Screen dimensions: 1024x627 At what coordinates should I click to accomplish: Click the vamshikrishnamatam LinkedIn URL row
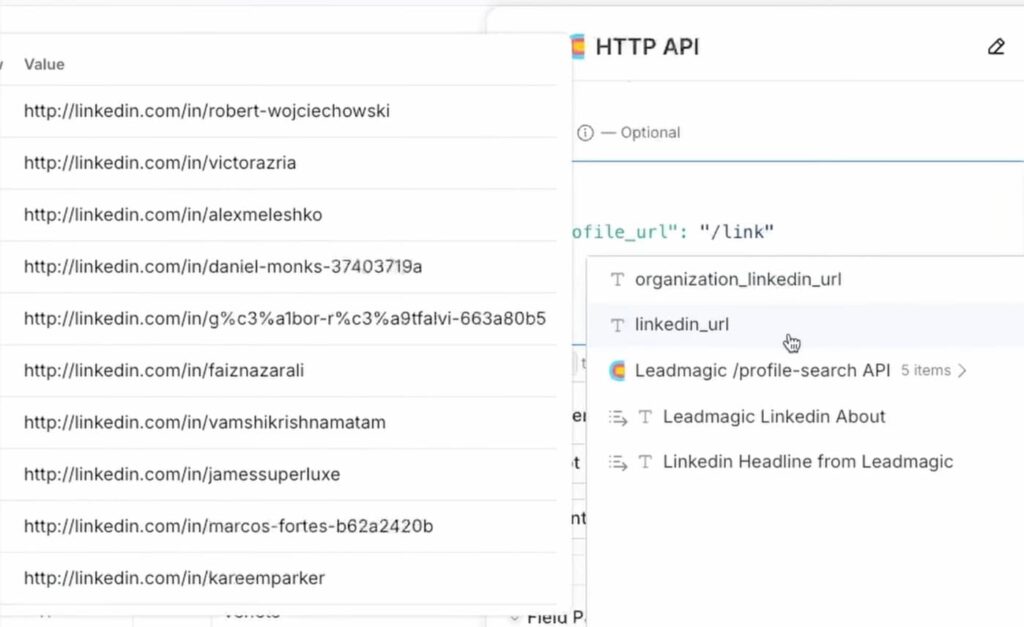pyautogui.click(x=278, y=423)
